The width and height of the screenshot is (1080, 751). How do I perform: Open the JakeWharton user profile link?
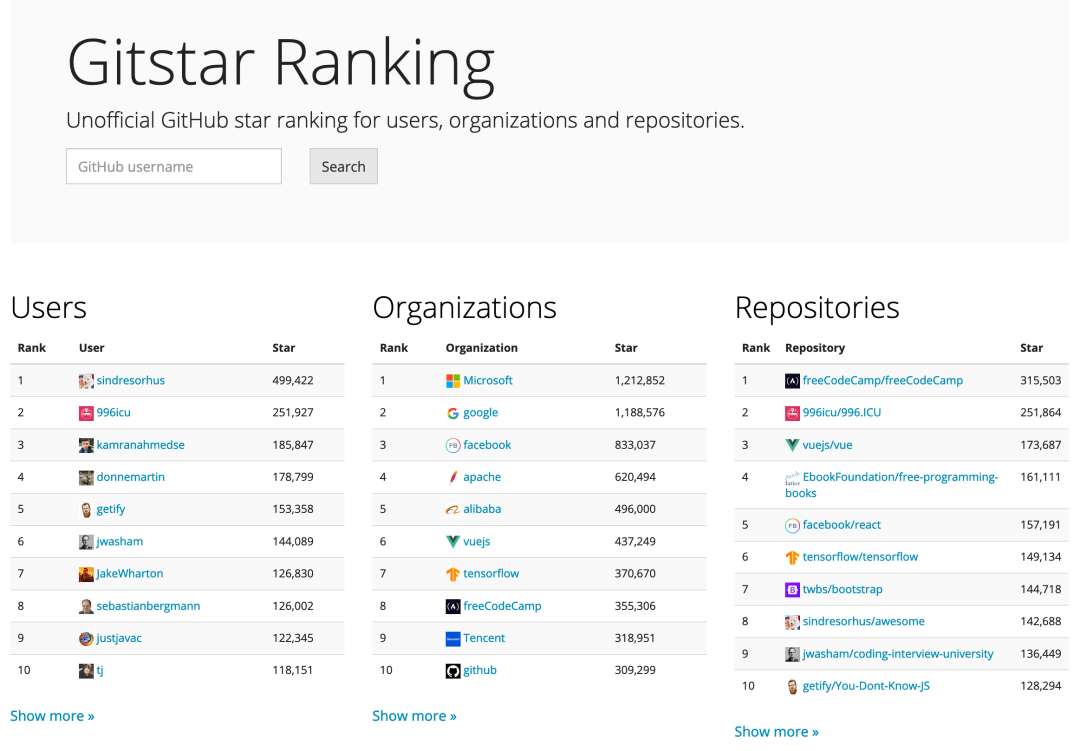[x=130, y=574]
